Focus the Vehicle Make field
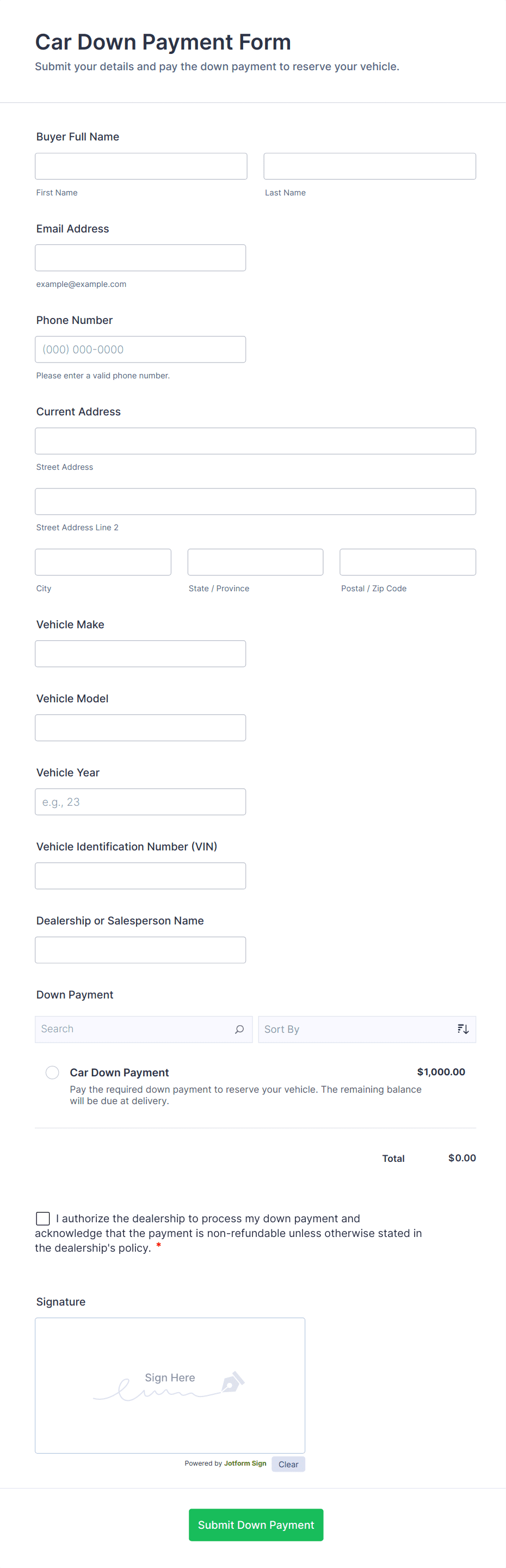This screenshot has width=506, height=1568. pos(140,654)
